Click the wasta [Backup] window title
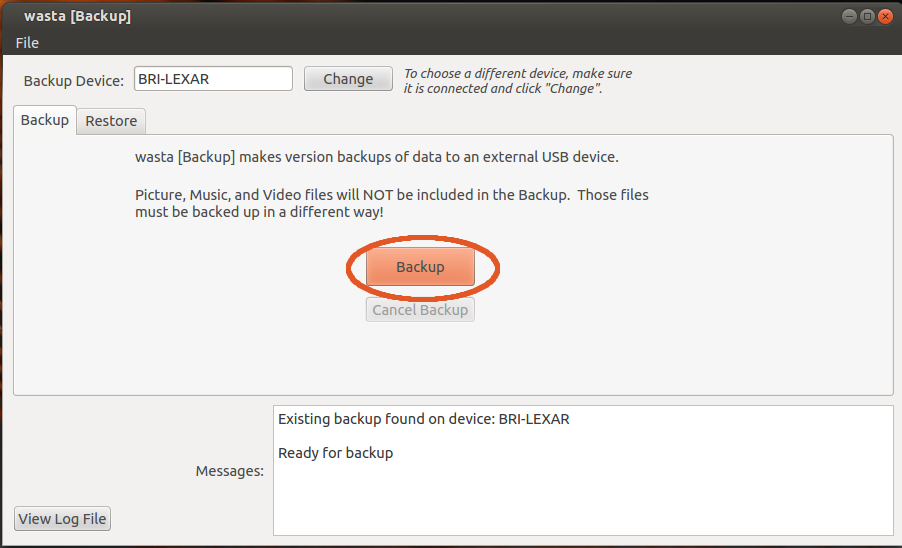902x548 pixels. point(77,16)
